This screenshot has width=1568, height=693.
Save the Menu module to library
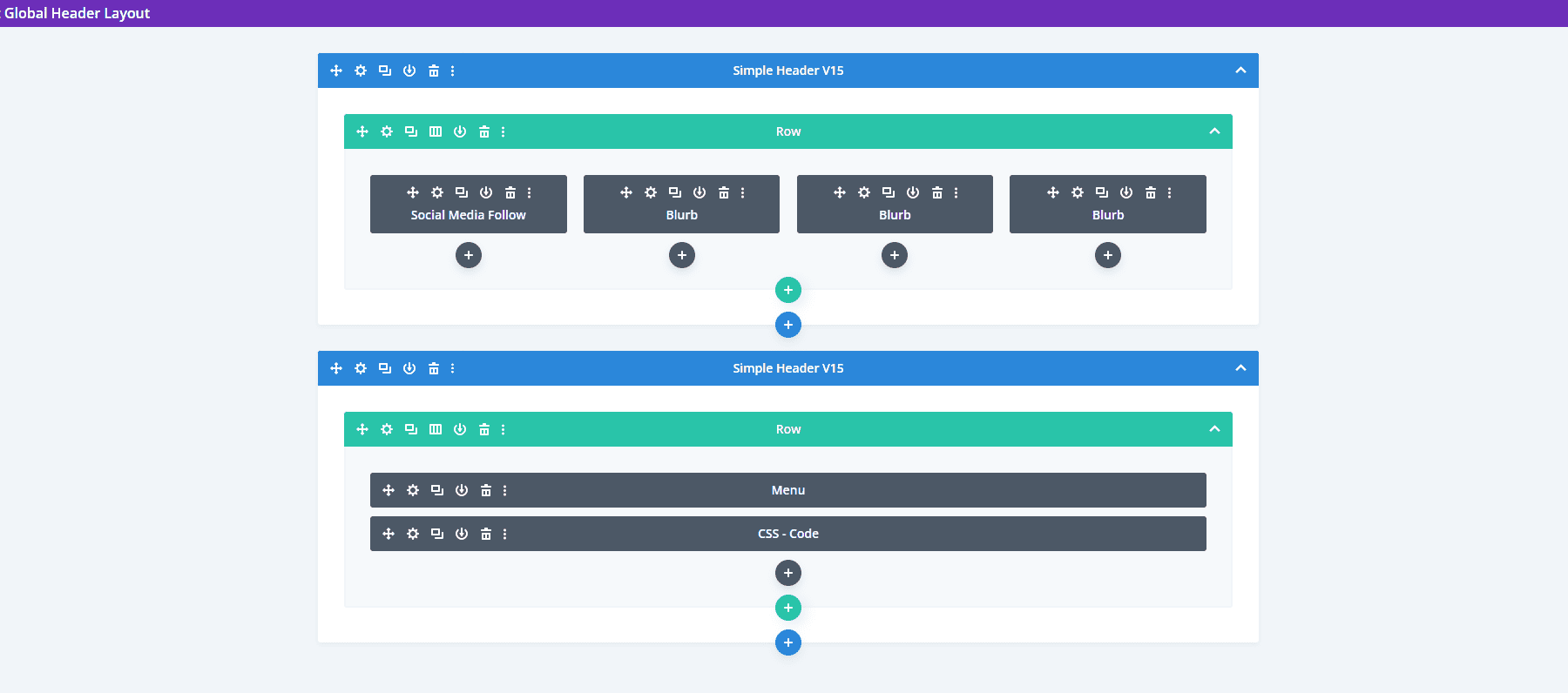pyautogui.click(x=462, y=490)
